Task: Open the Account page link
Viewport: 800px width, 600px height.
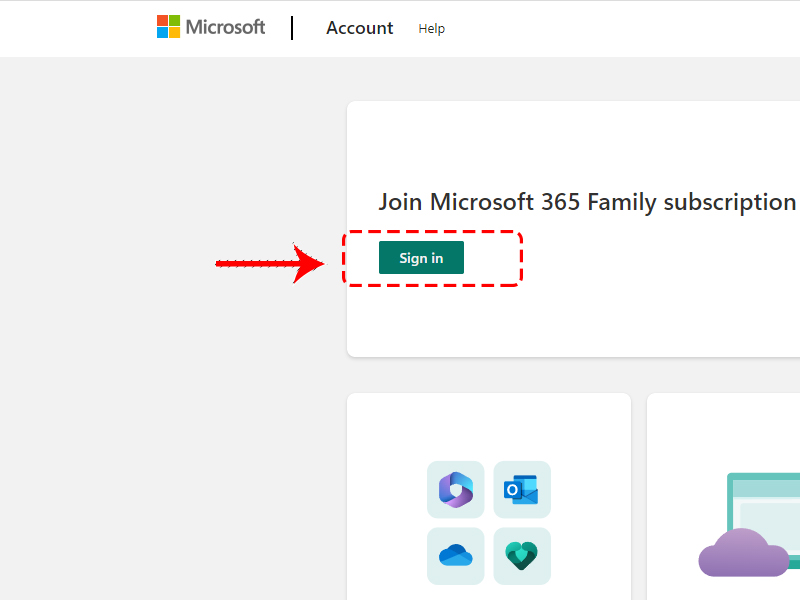Action: (x=360, y=28)
